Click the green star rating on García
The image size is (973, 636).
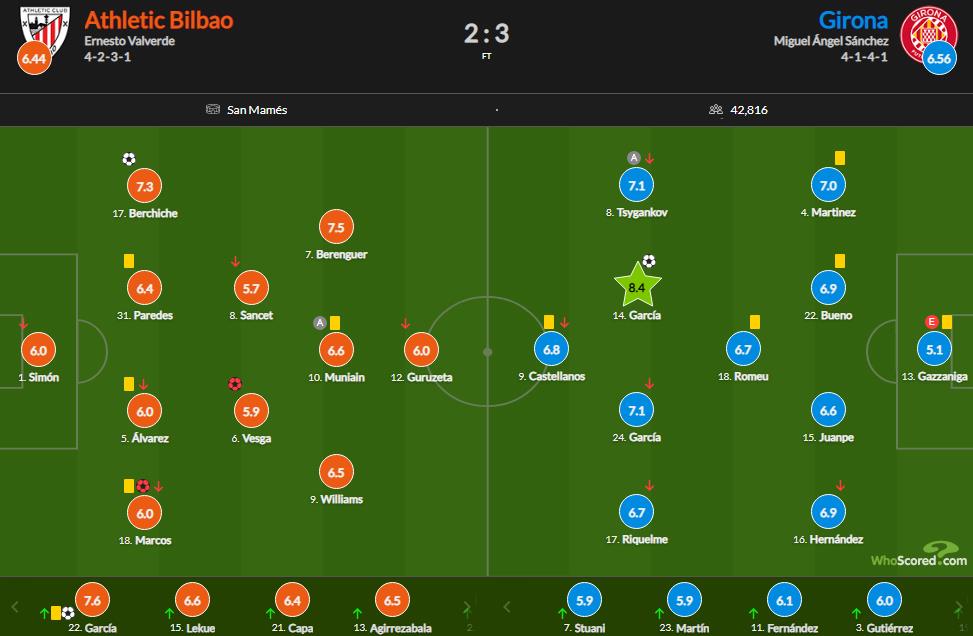636,288
